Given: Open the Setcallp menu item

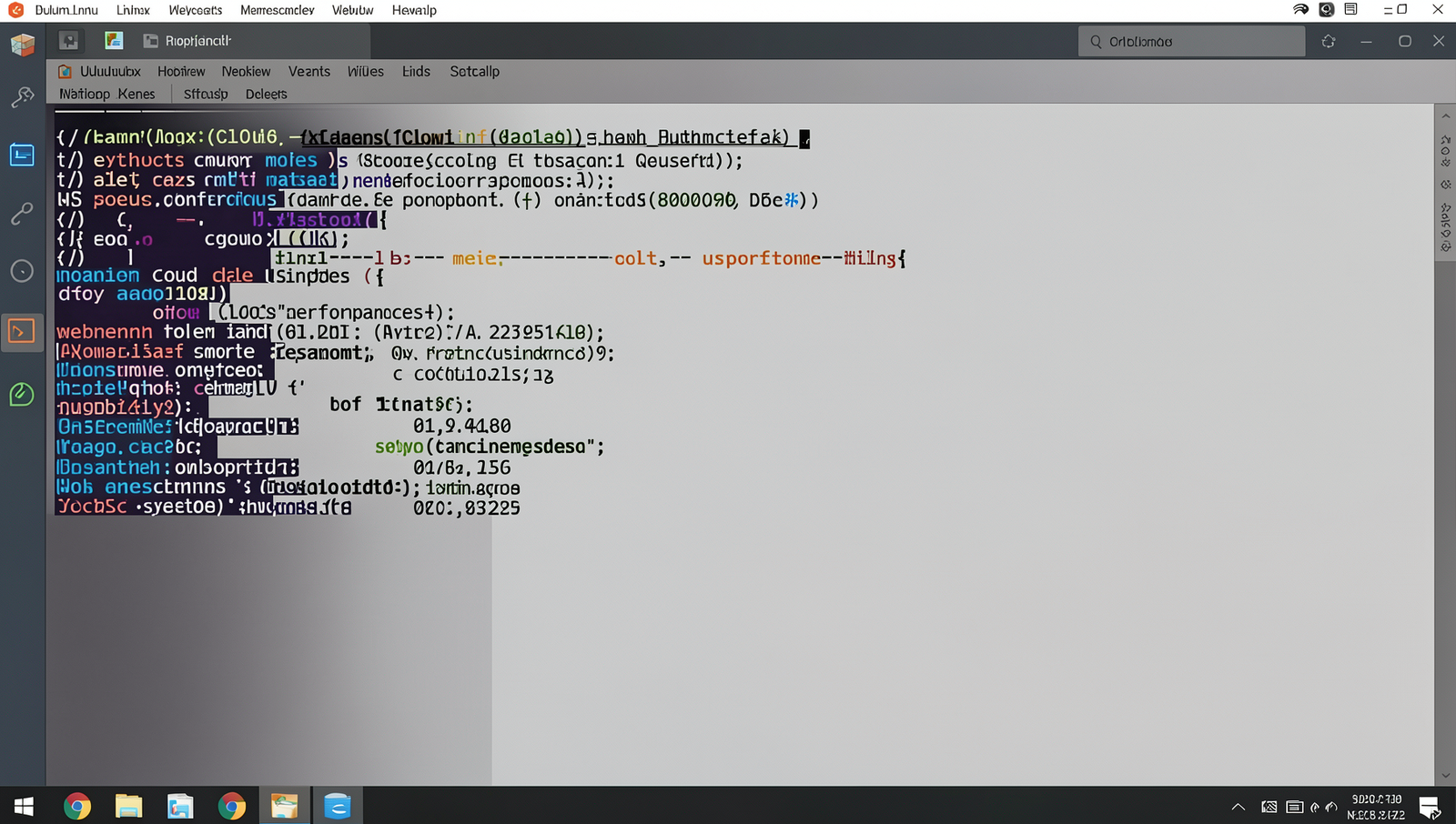Looking at the screenshot, I should click(474, 71).
